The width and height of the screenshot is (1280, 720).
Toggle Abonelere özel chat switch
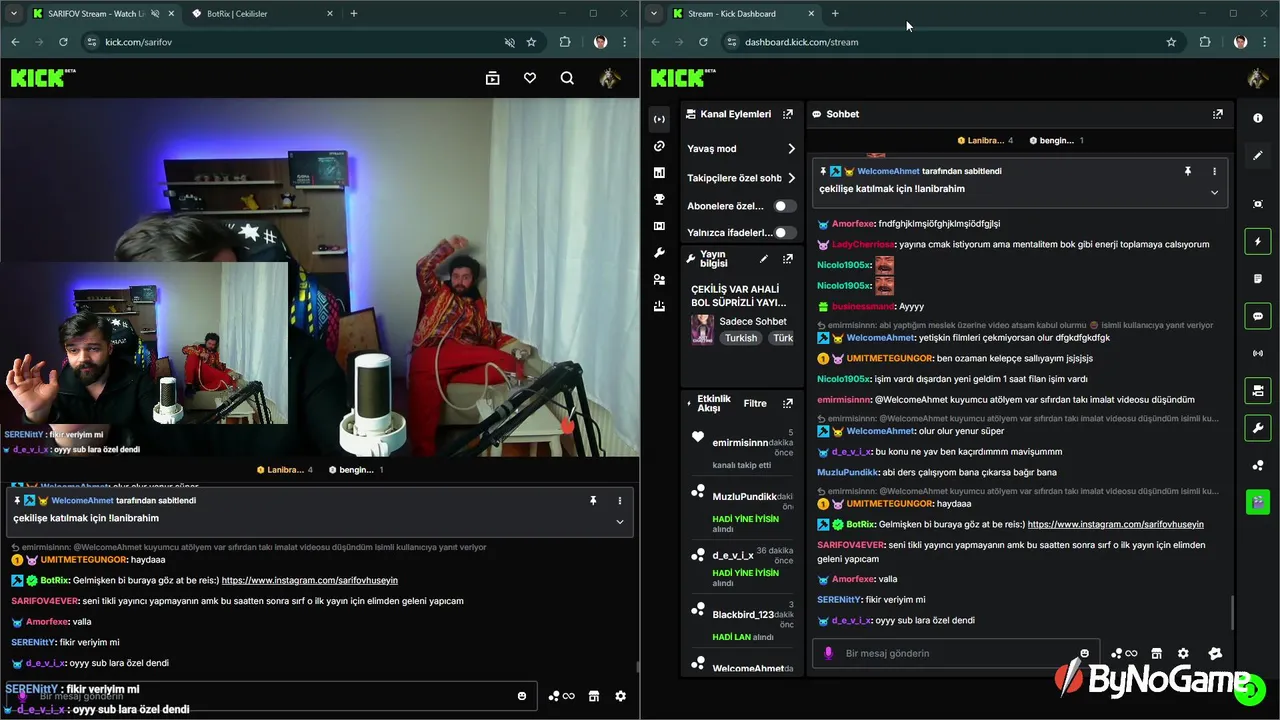pos(785,206)
